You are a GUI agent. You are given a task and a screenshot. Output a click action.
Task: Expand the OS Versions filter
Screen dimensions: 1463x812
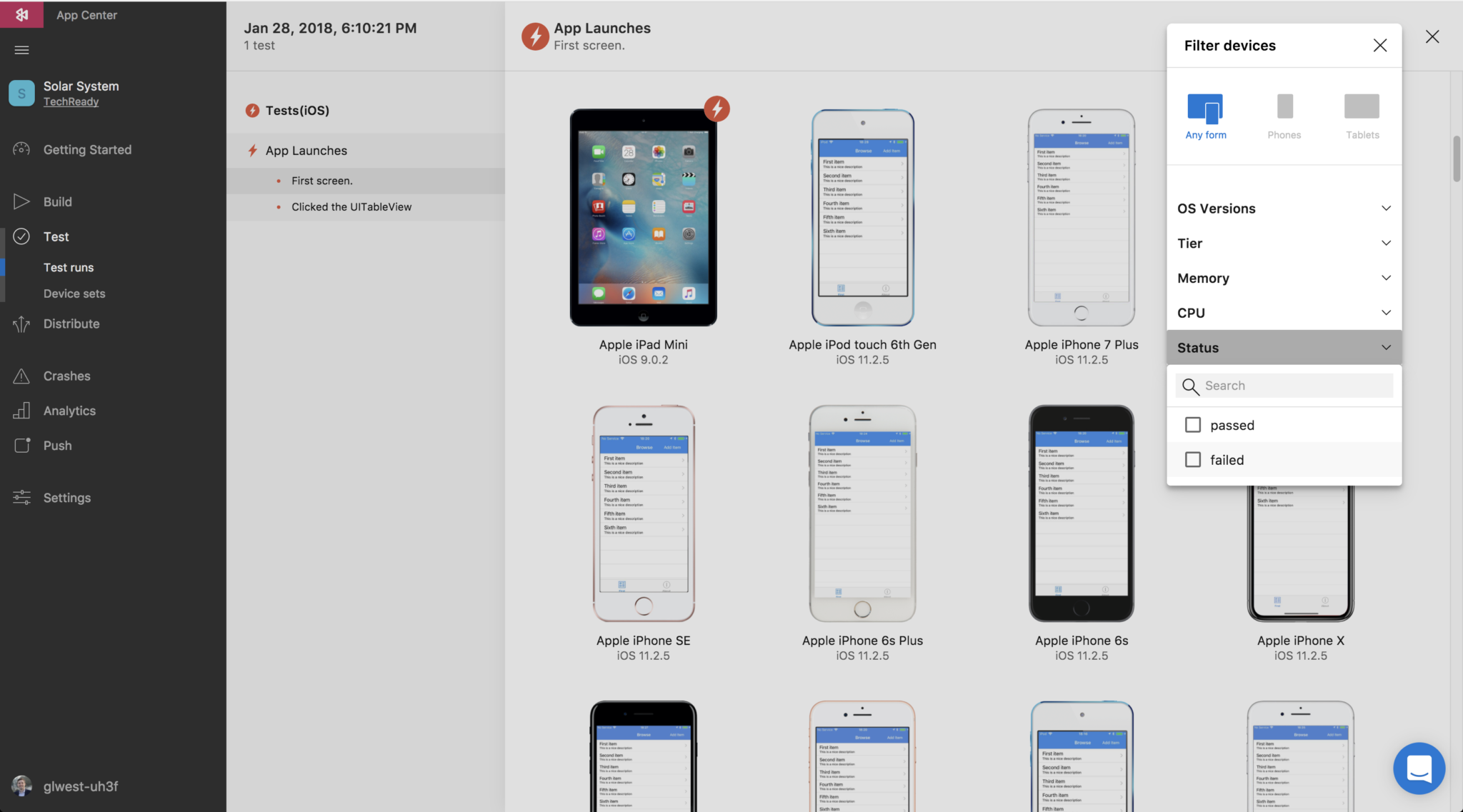[1284, 208]
